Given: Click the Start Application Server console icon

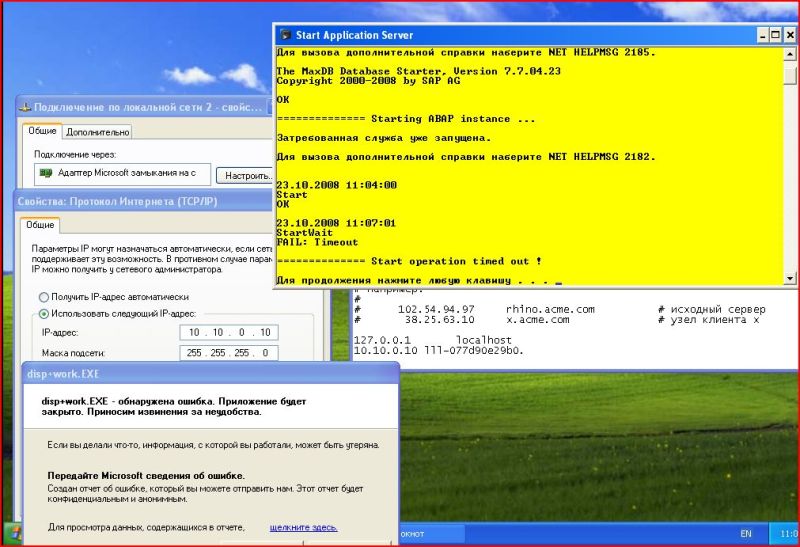Looking at the screenshot, I should 286,35.
